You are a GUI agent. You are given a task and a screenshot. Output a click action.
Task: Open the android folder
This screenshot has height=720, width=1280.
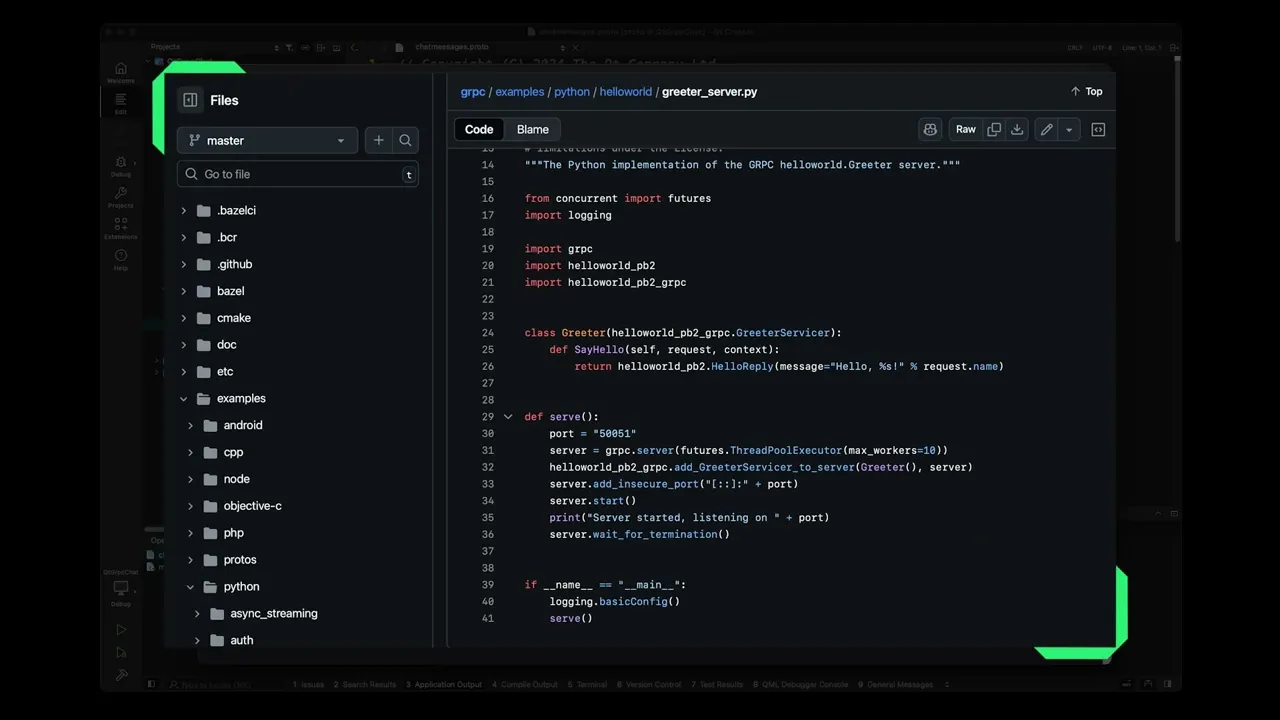pyautogui.click(x=243, y=426)
